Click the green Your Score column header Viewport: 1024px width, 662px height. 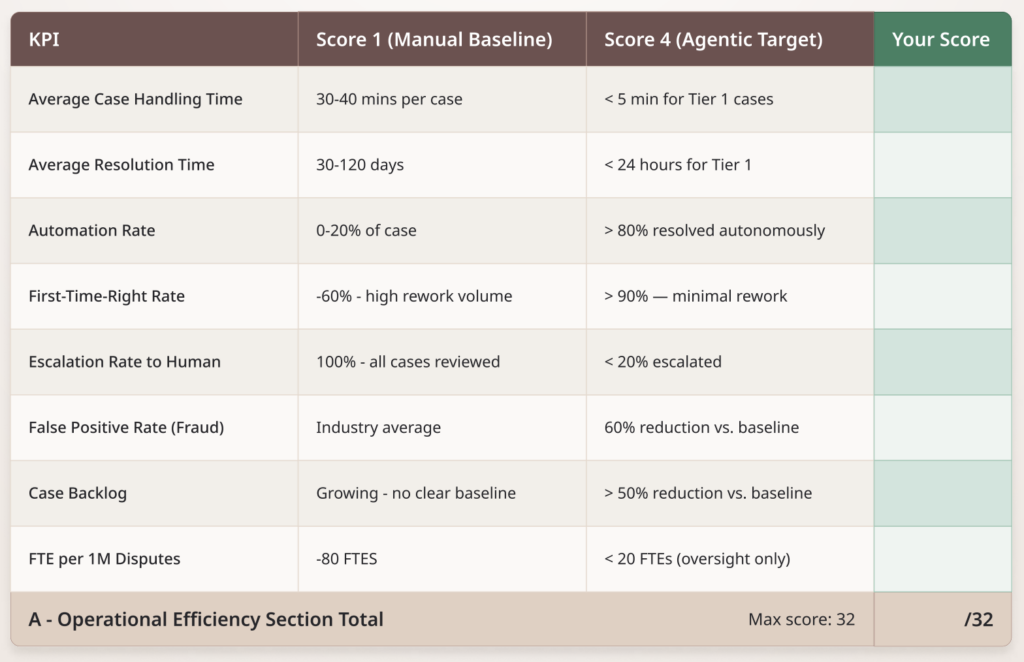[x=941, y=40]
